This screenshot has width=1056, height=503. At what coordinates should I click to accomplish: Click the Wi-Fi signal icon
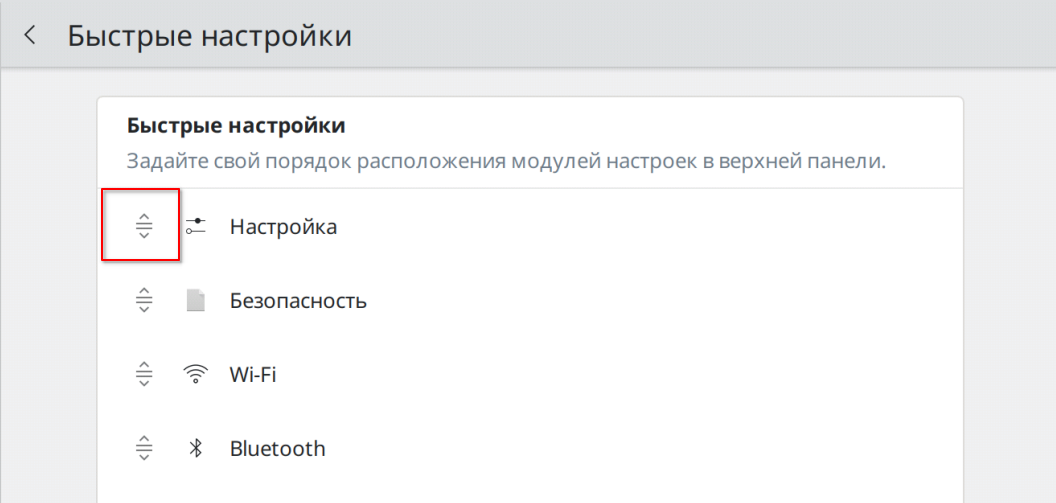[x=196, y=375]
